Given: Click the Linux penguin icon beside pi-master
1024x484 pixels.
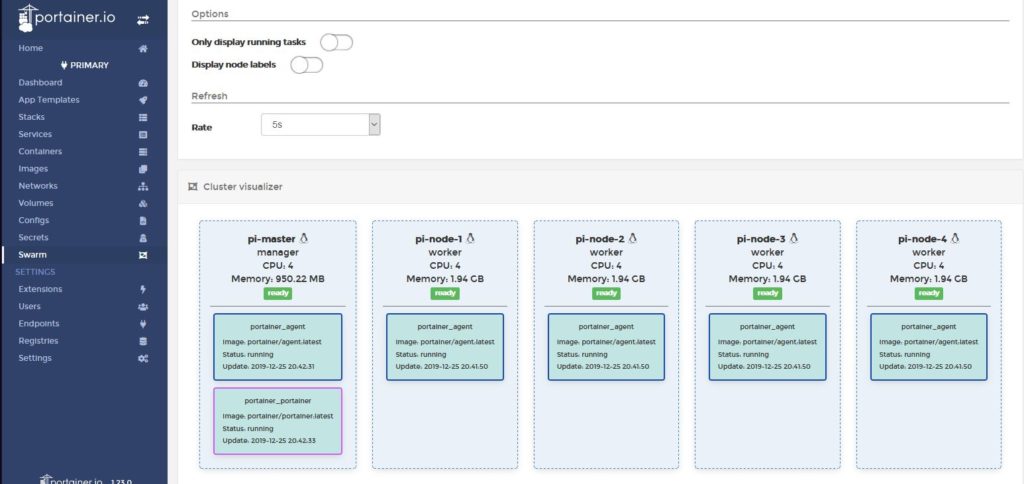Looking at the screenshot, I should pos(304,238).
